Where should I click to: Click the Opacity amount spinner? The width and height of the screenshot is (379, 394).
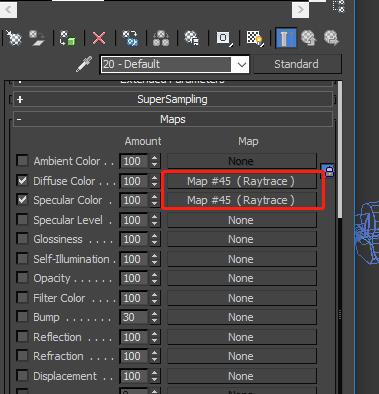[154, 278]
